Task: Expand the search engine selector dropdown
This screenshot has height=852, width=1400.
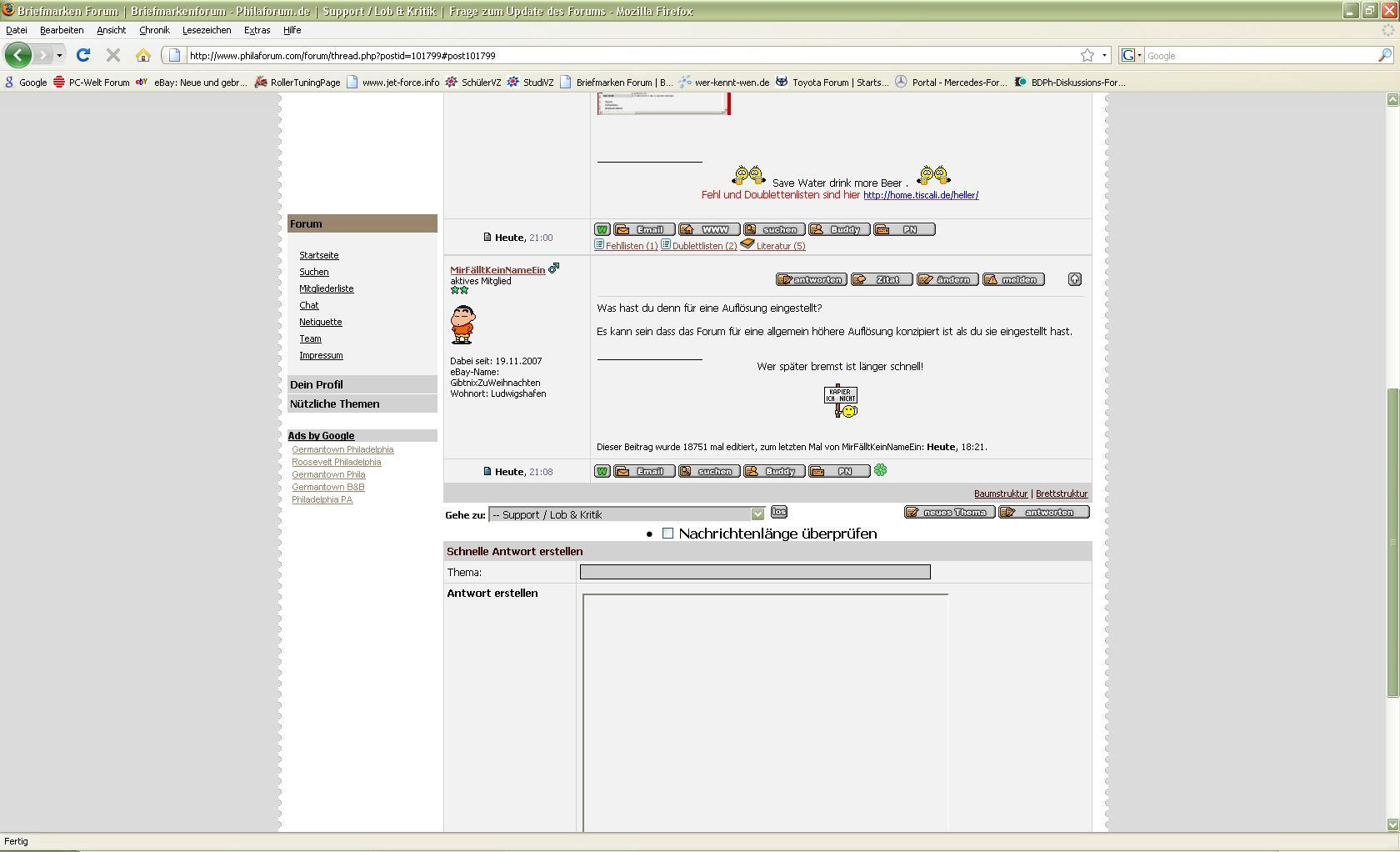Action: 1132,55
